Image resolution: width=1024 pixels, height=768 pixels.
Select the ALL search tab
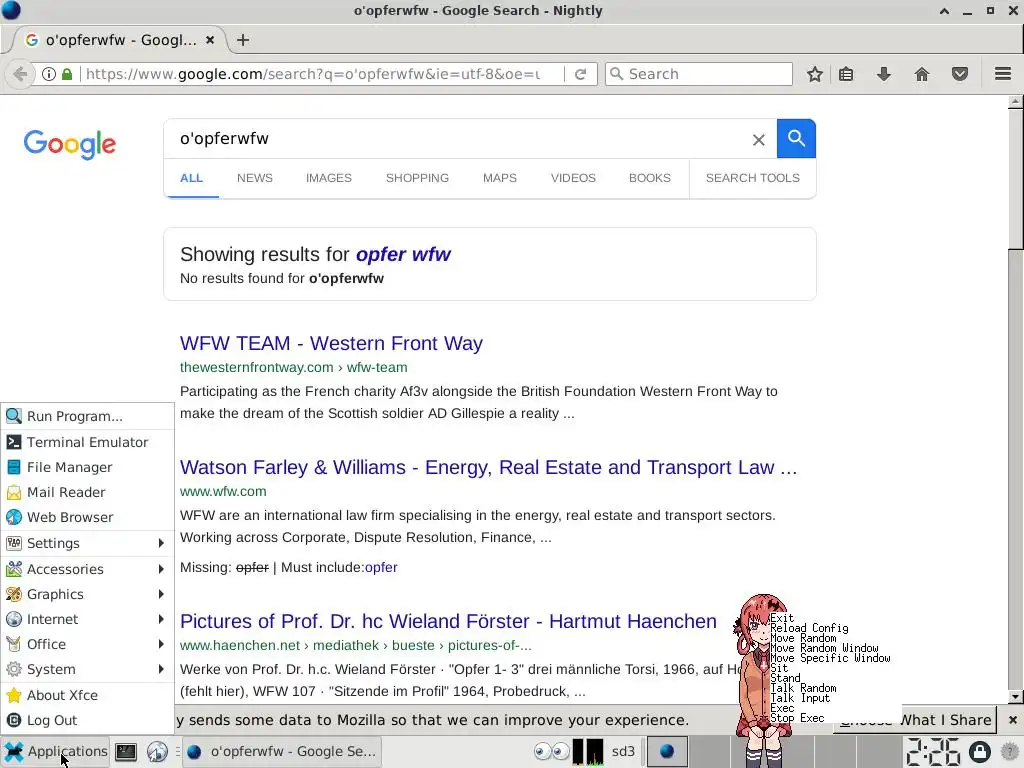(x=191, y=178)
